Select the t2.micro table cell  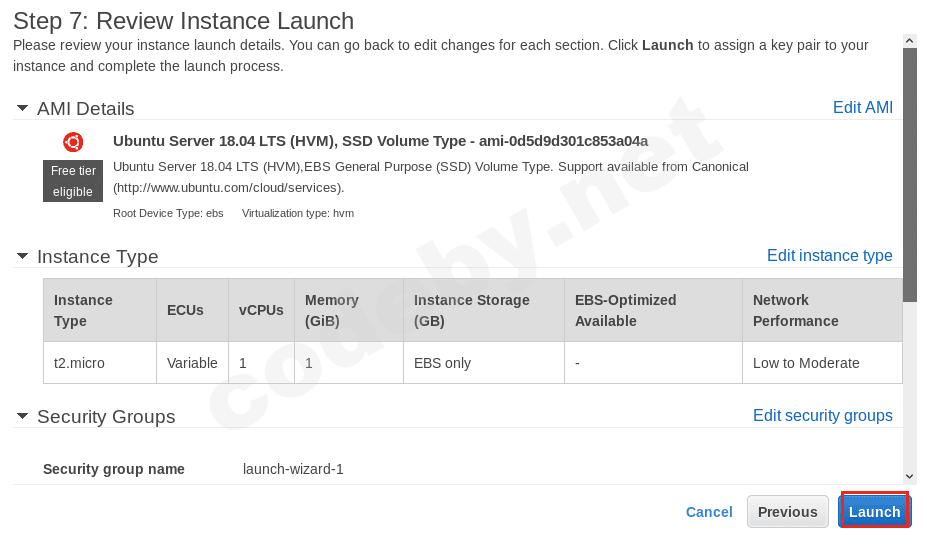(80, 363)
